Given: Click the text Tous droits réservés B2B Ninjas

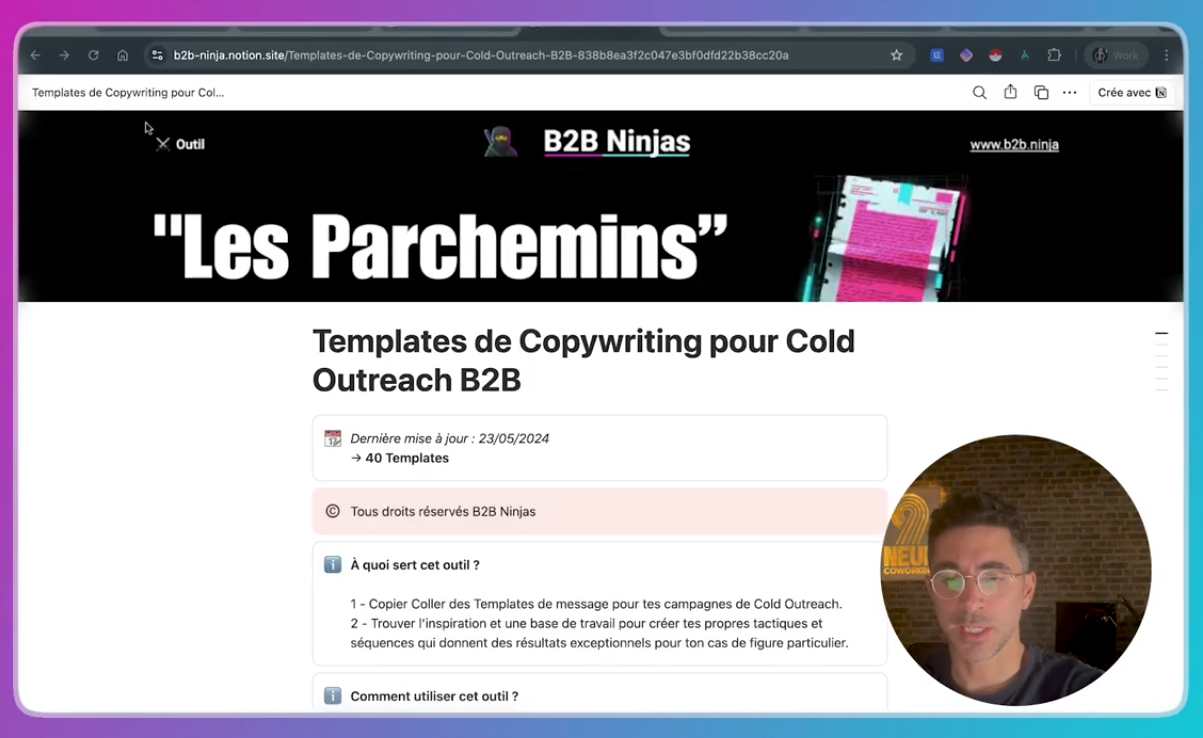Looking at the screenshot, I should pos(443,512).
